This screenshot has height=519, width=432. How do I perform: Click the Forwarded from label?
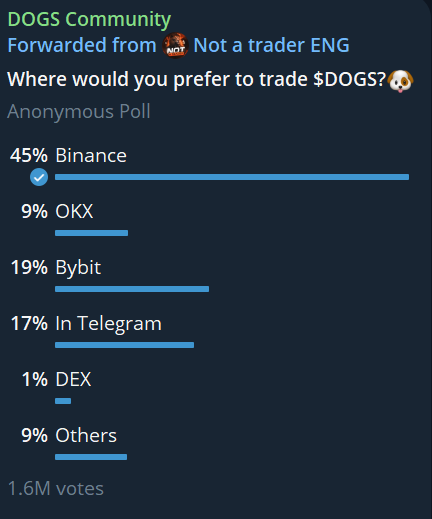coord(82,45)
